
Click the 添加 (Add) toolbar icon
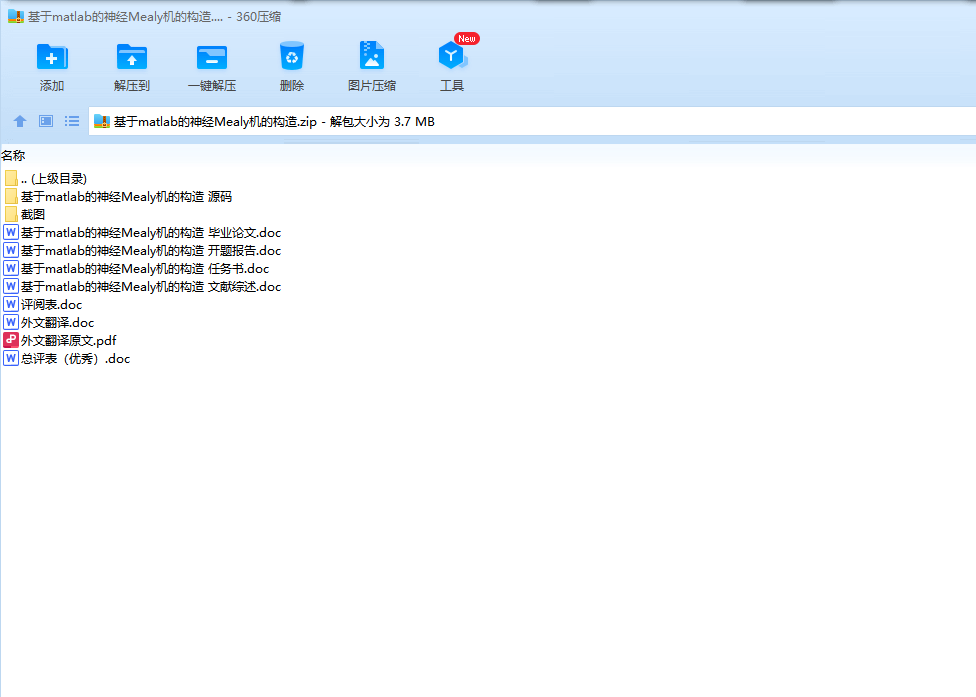[52, 57]
